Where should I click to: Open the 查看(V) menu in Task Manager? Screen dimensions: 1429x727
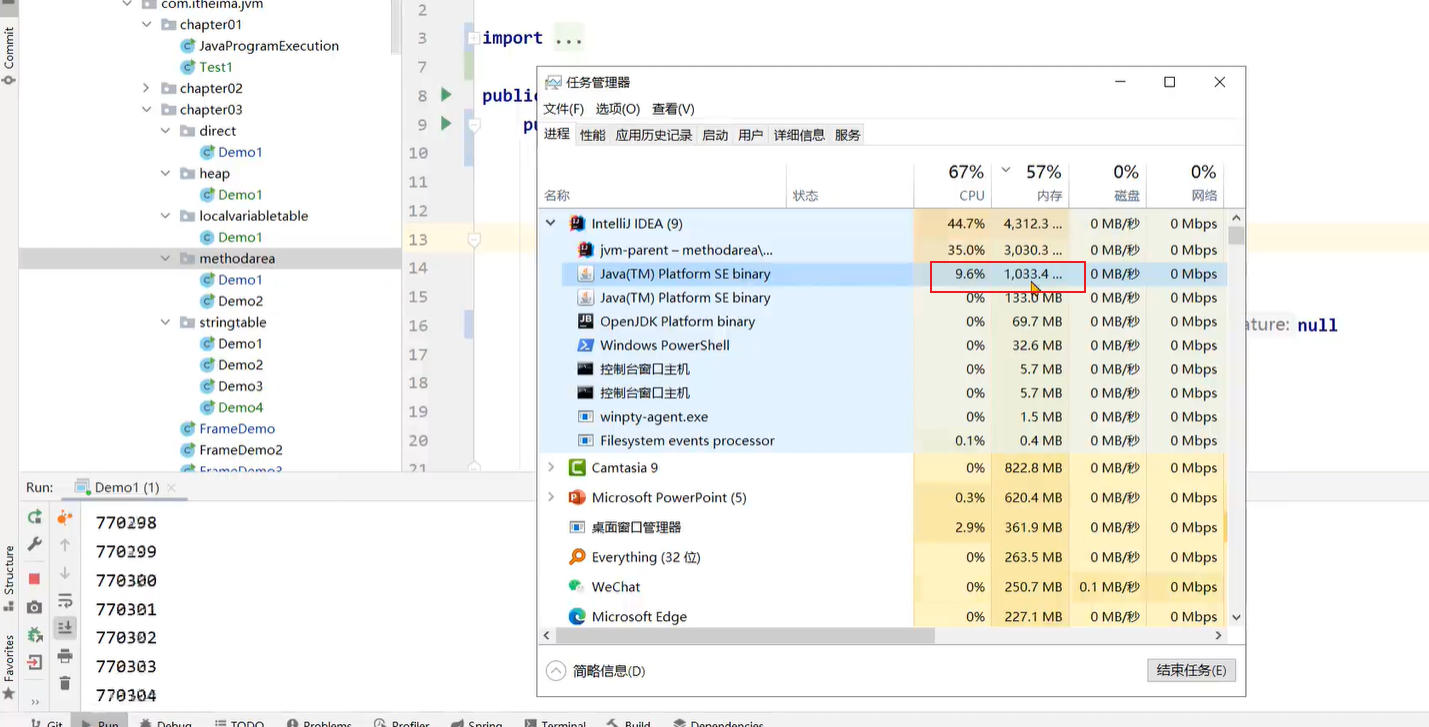coord(673,109)
